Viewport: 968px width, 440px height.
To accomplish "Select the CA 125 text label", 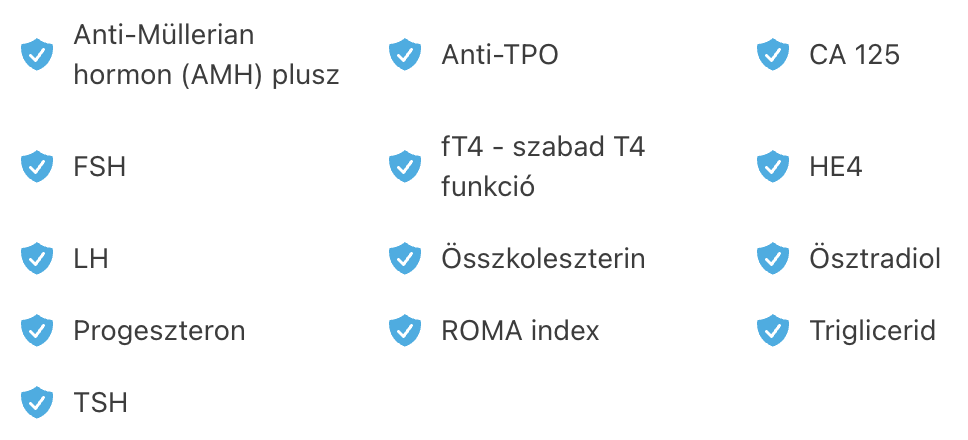I will [x=854, y=55].
